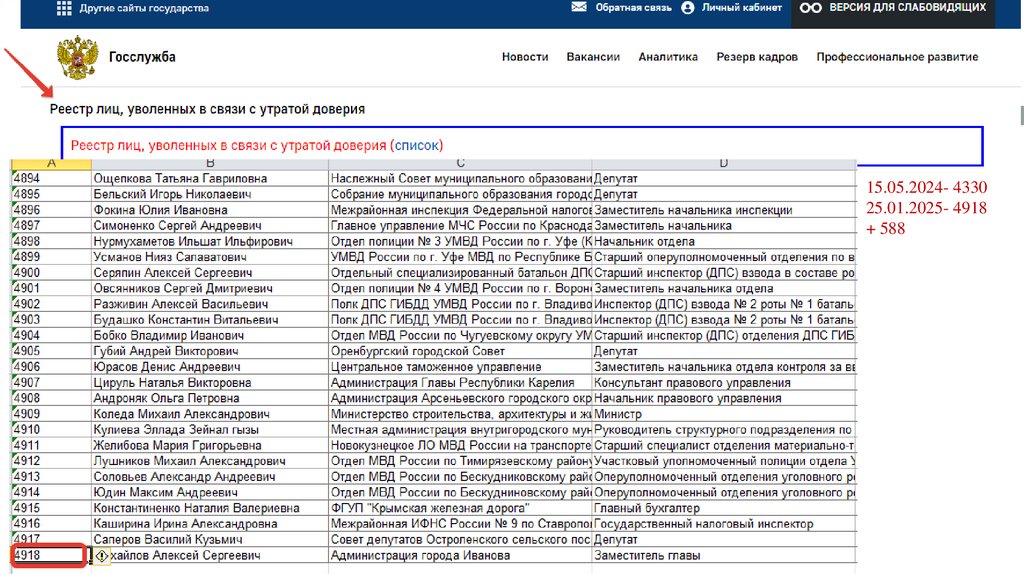Select cell 'Ощепкова Татьяна Гавриловна'

(x=210, y=178)
